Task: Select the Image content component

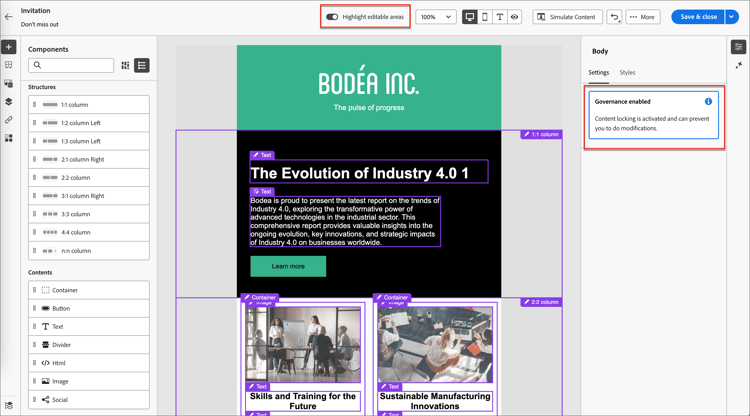Action: 89,381
